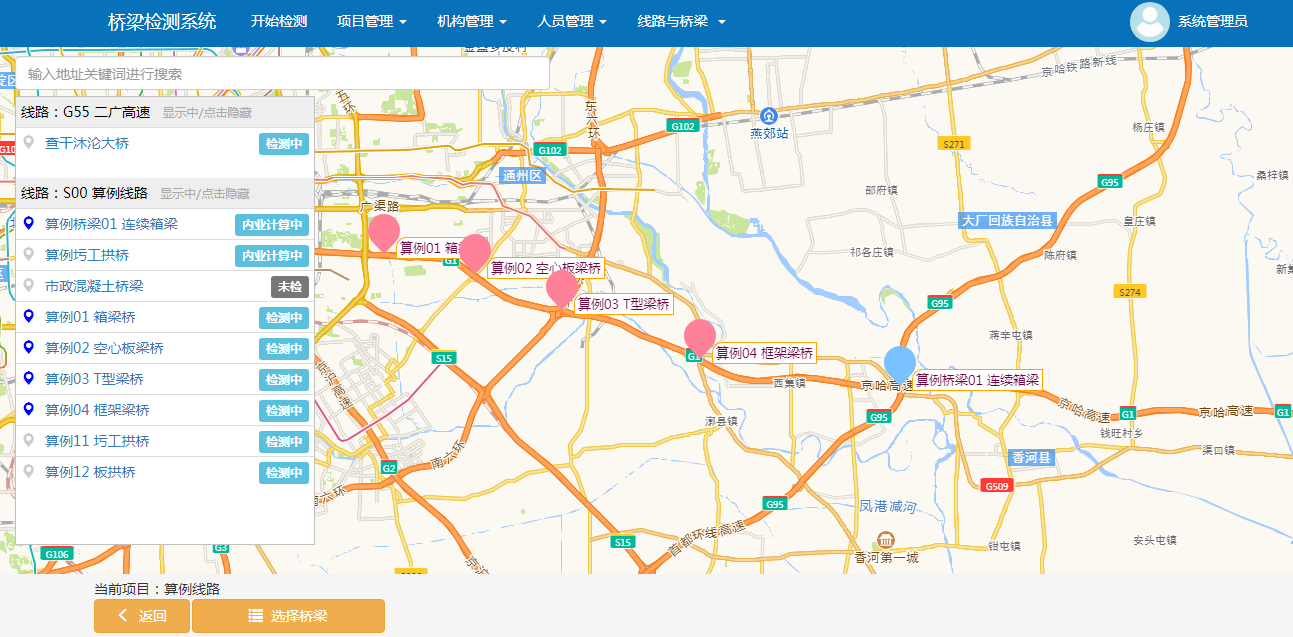Screen dimensions: 1293x637
Task: Expand the 线路与桥梁 dropdown menu
Action: (x=680, y=21)
